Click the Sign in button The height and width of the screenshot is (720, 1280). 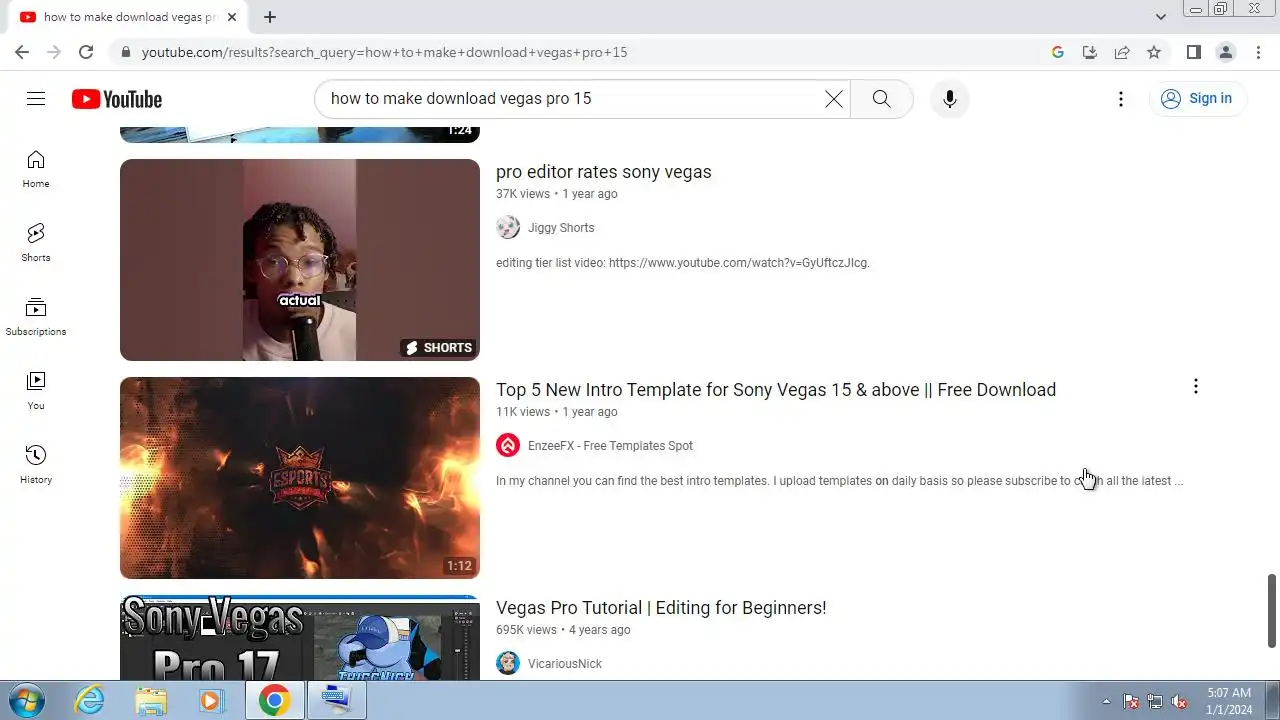(x=1196, y=98)
